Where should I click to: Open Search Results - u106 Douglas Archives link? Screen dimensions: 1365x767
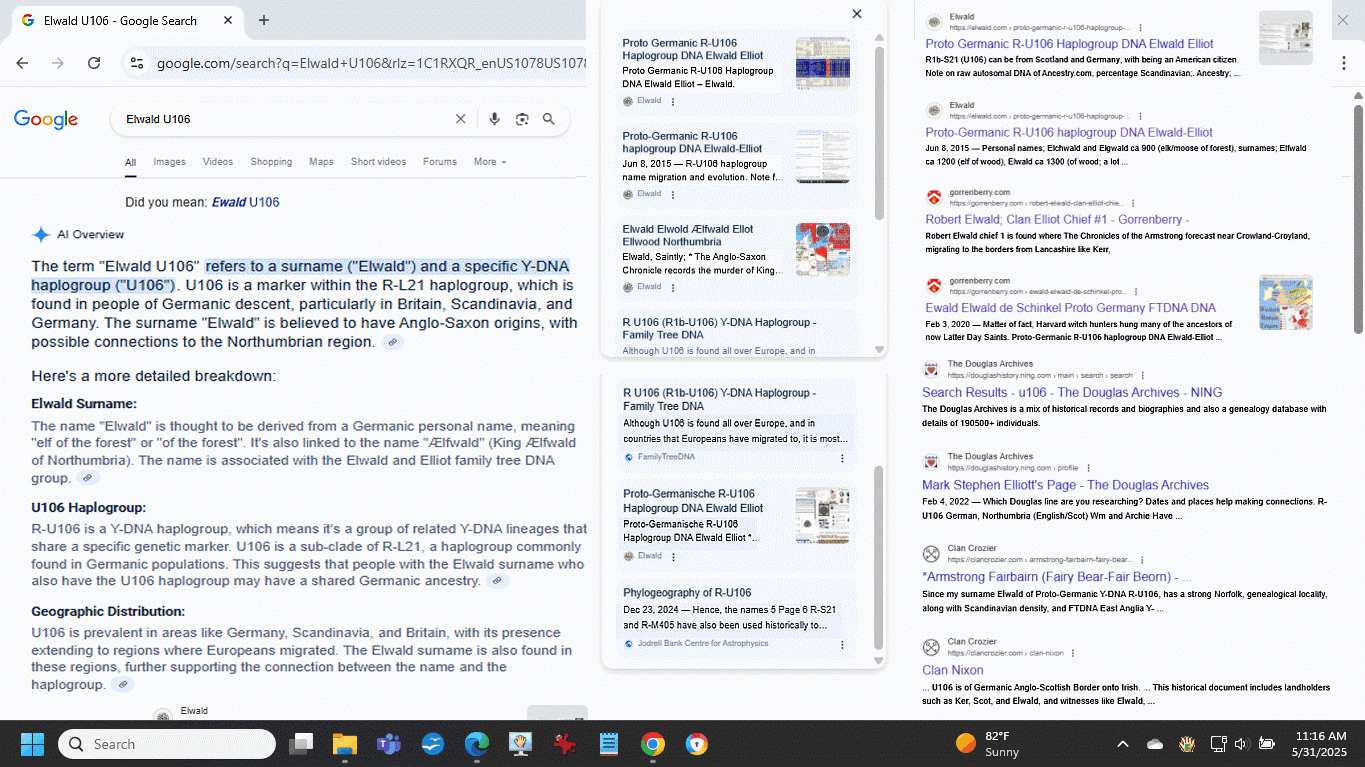[1072, 392]
